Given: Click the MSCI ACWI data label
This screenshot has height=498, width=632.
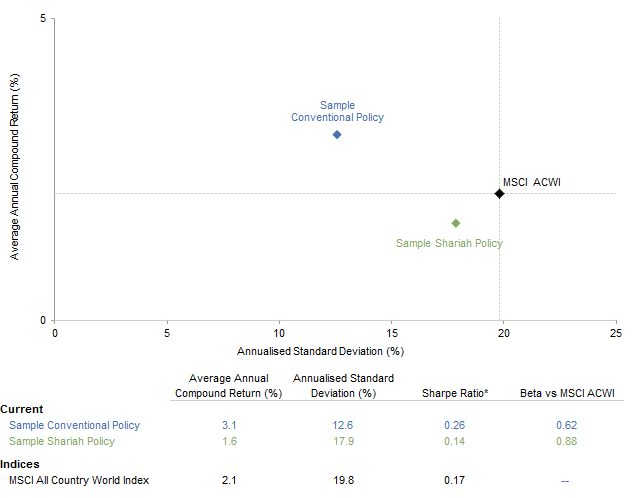Looking at the screenshot, I should pos(531,181).
